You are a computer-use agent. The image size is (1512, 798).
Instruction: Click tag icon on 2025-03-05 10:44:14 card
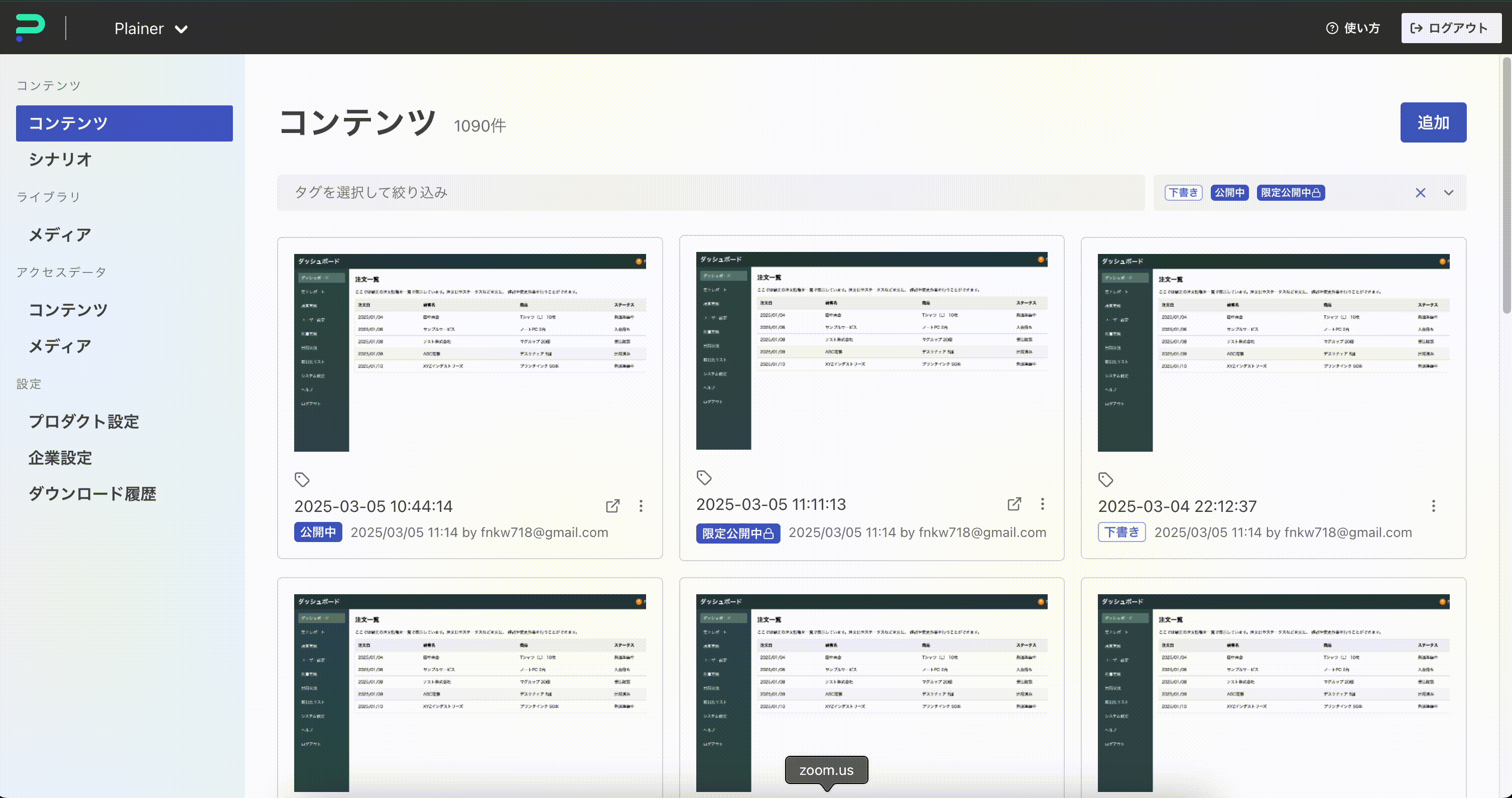point(302,479)
